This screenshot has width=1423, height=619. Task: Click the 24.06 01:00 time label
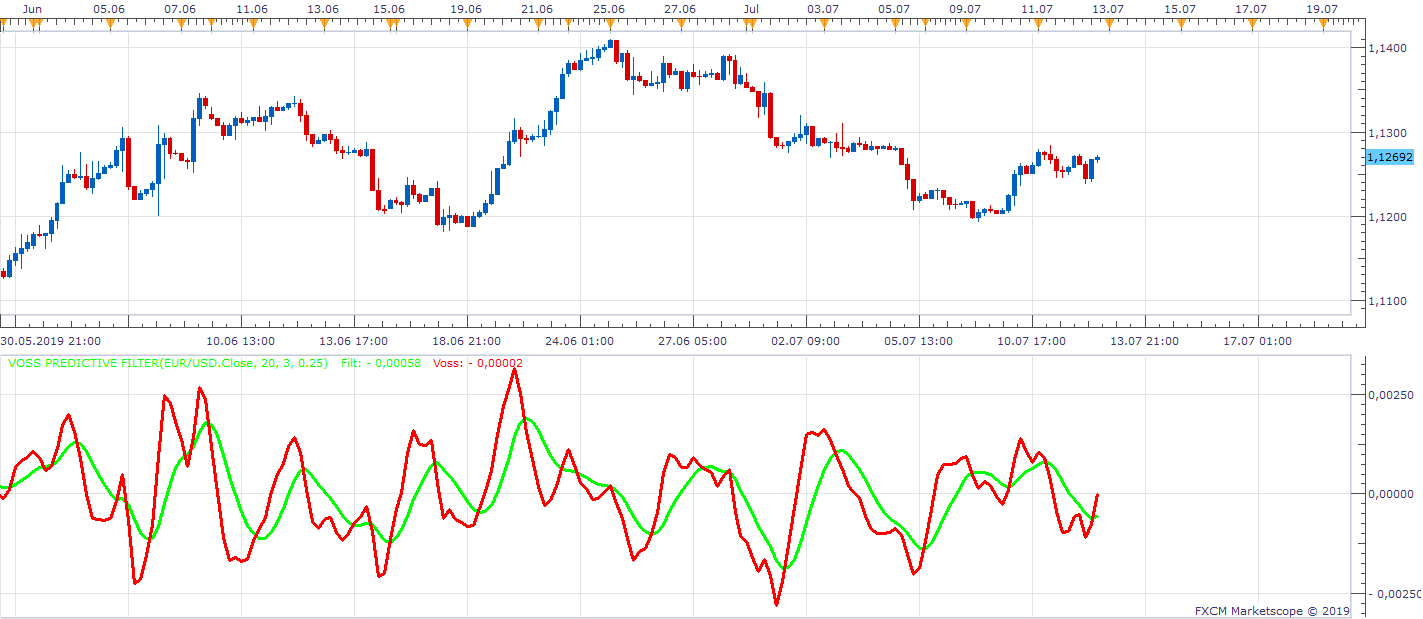pos(580,341)
